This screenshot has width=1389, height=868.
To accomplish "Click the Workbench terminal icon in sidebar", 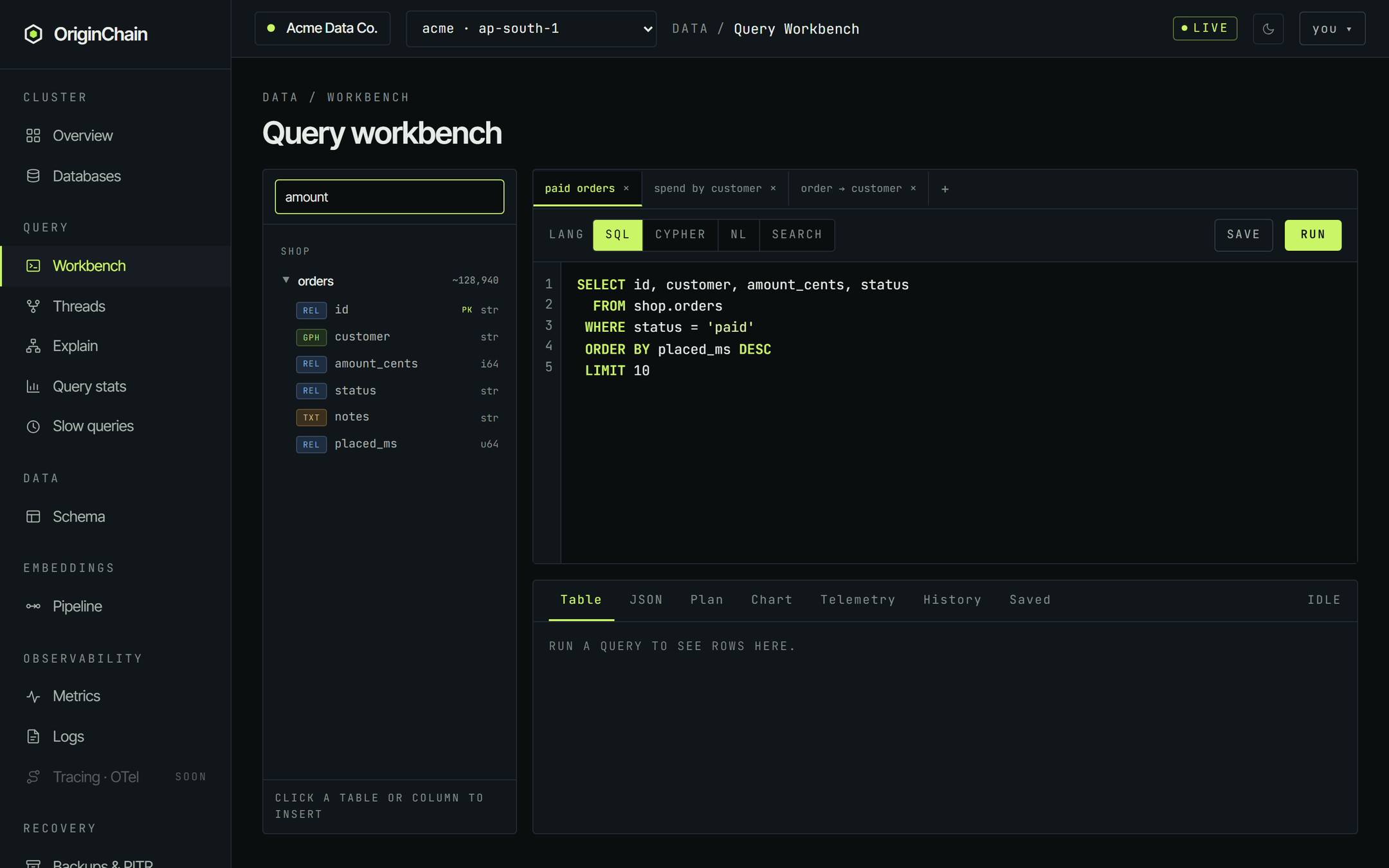I will click(x=33, y=266).
